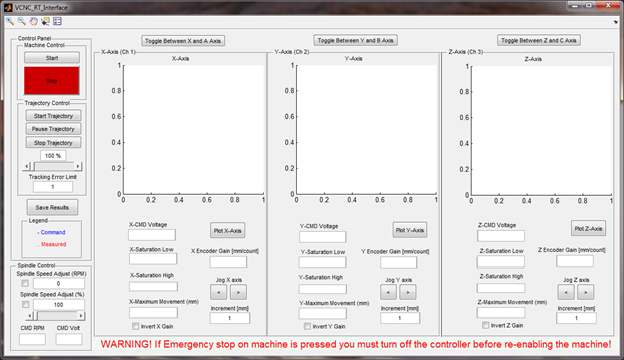Hit the red Stop button
This screenshot has height=360, width=624.
51,81
